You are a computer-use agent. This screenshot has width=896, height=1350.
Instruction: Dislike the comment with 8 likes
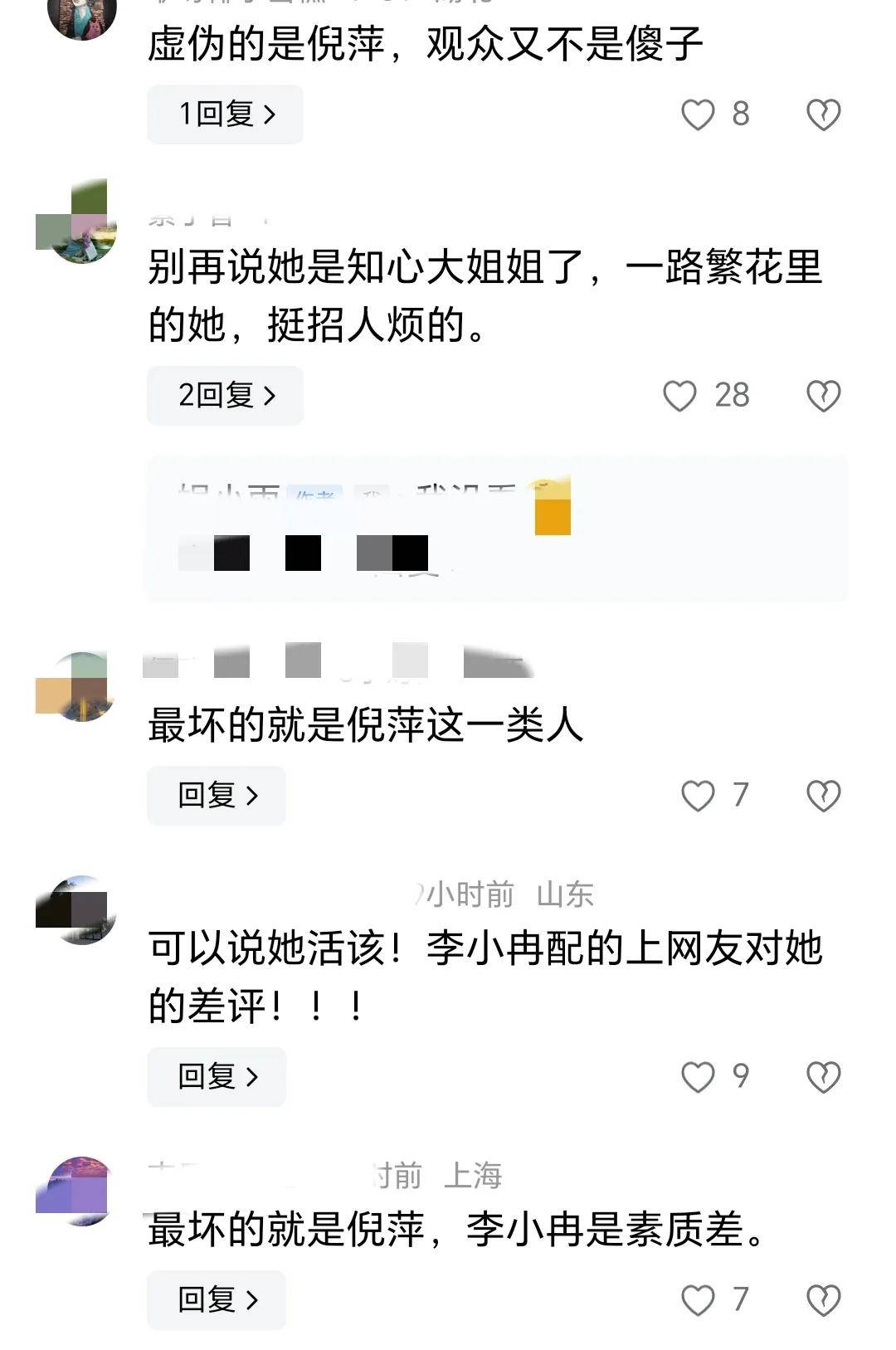click(824, 115)
